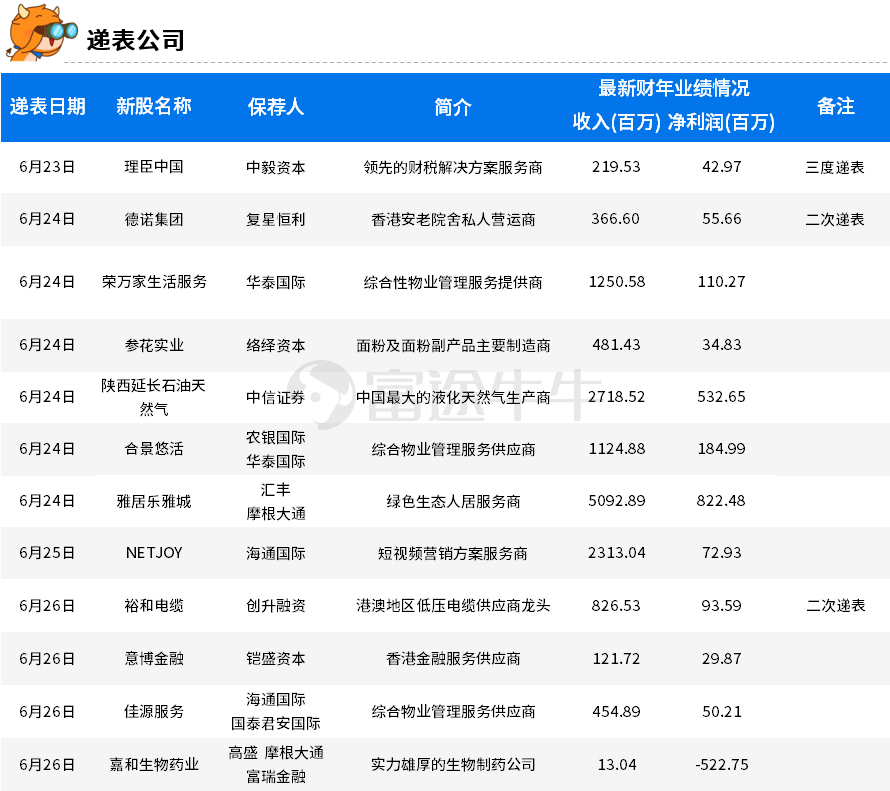890x791 pixels.
Task: Click the 递表日期 column header
Action: pyautogui.click(x=48, y=106)
